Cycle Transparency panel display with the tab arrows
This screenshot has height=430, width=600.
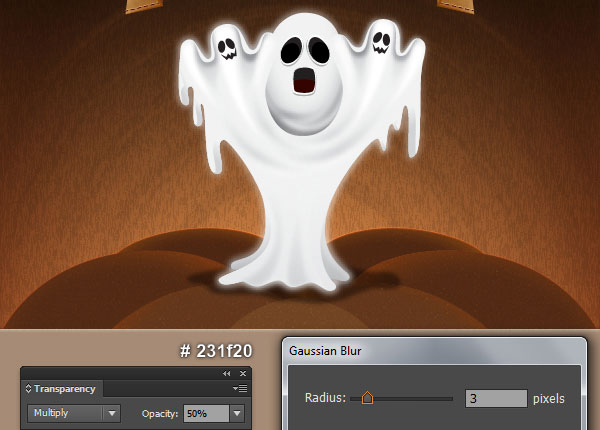(28, 389)
